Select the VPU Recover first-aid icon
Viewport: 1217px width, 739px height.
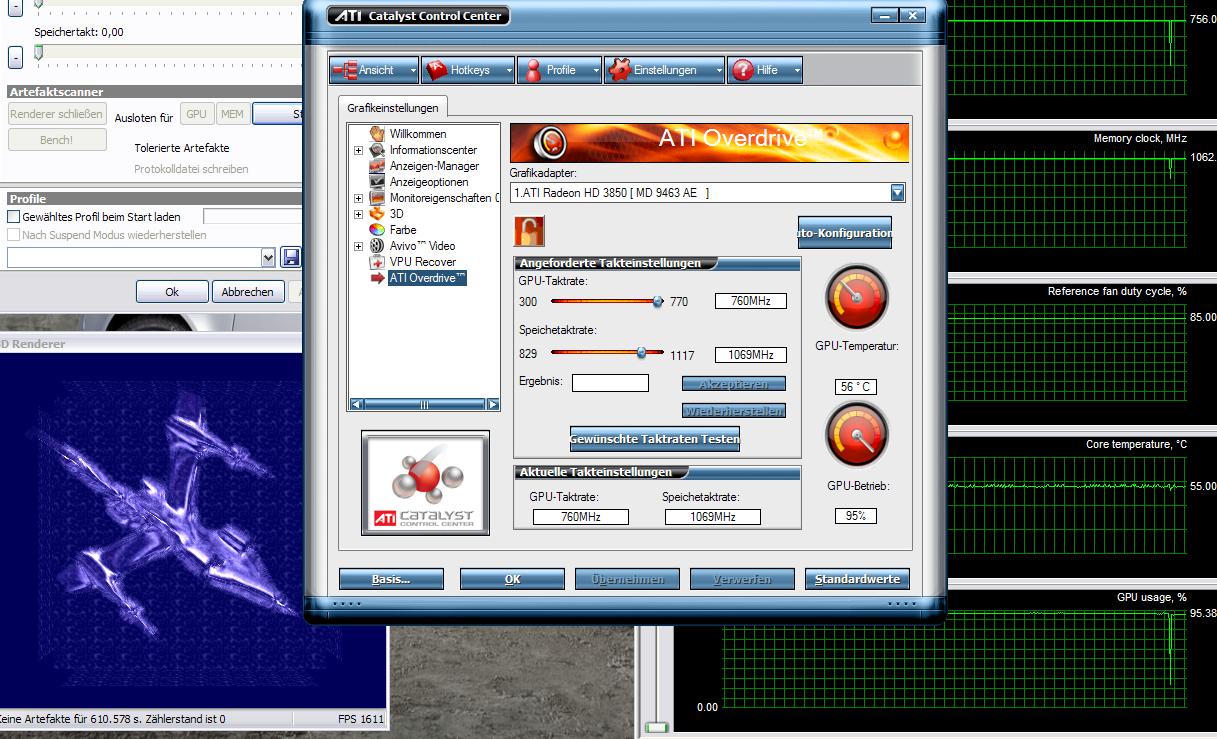377,262
